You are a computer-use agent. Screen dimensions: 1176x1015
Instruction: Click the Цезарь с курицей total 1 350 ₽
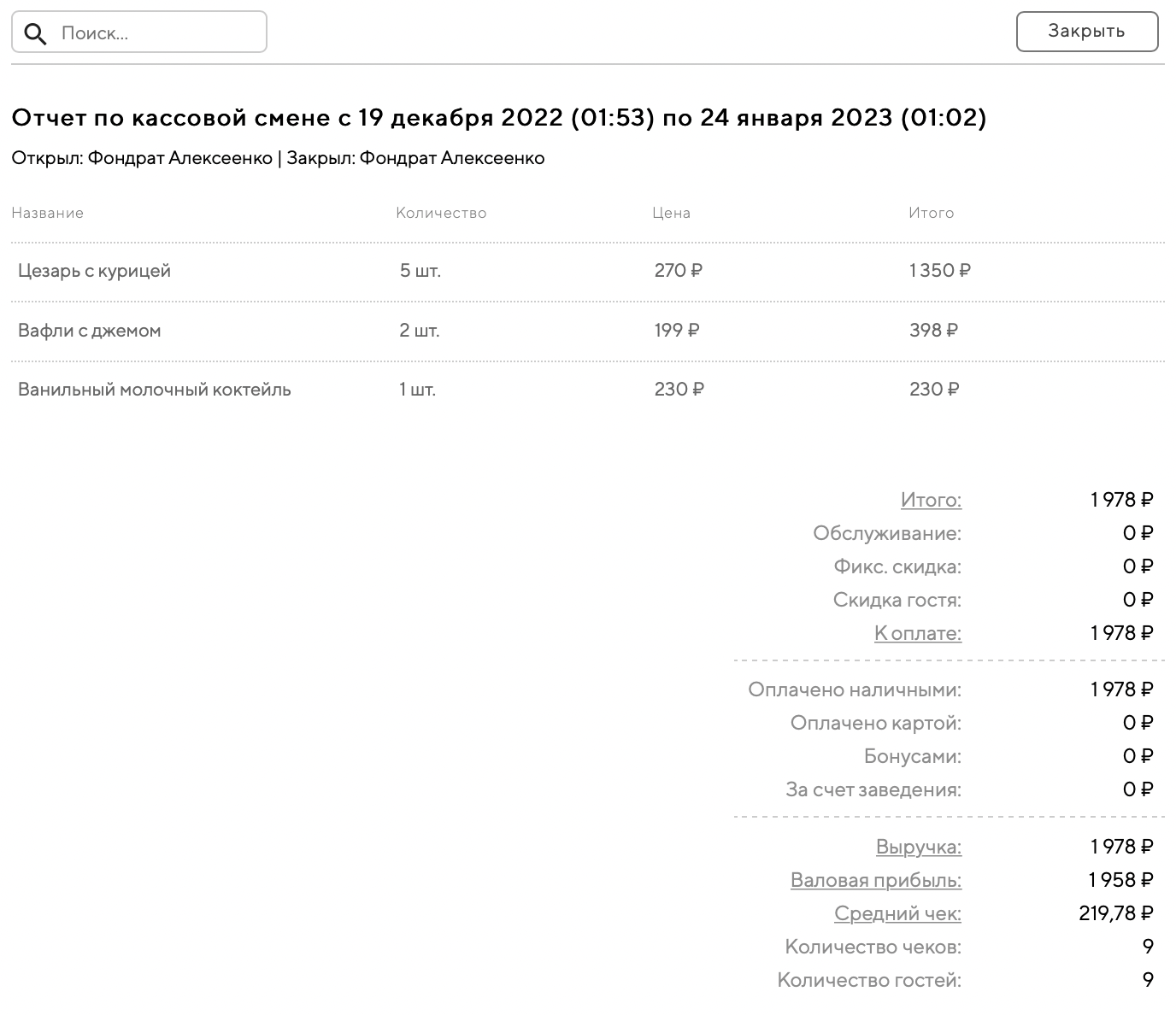pyautogui.click(x=939, y=271)
